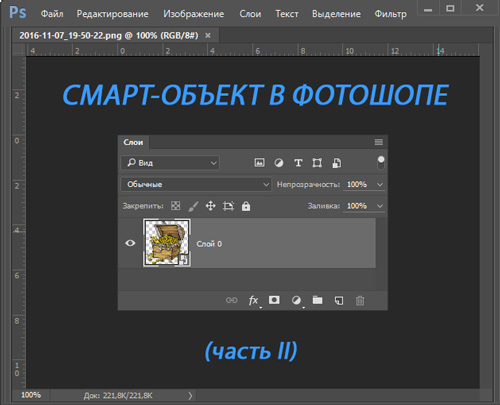Create a new layer
The image size is (500, 405).
click(339, 300)
